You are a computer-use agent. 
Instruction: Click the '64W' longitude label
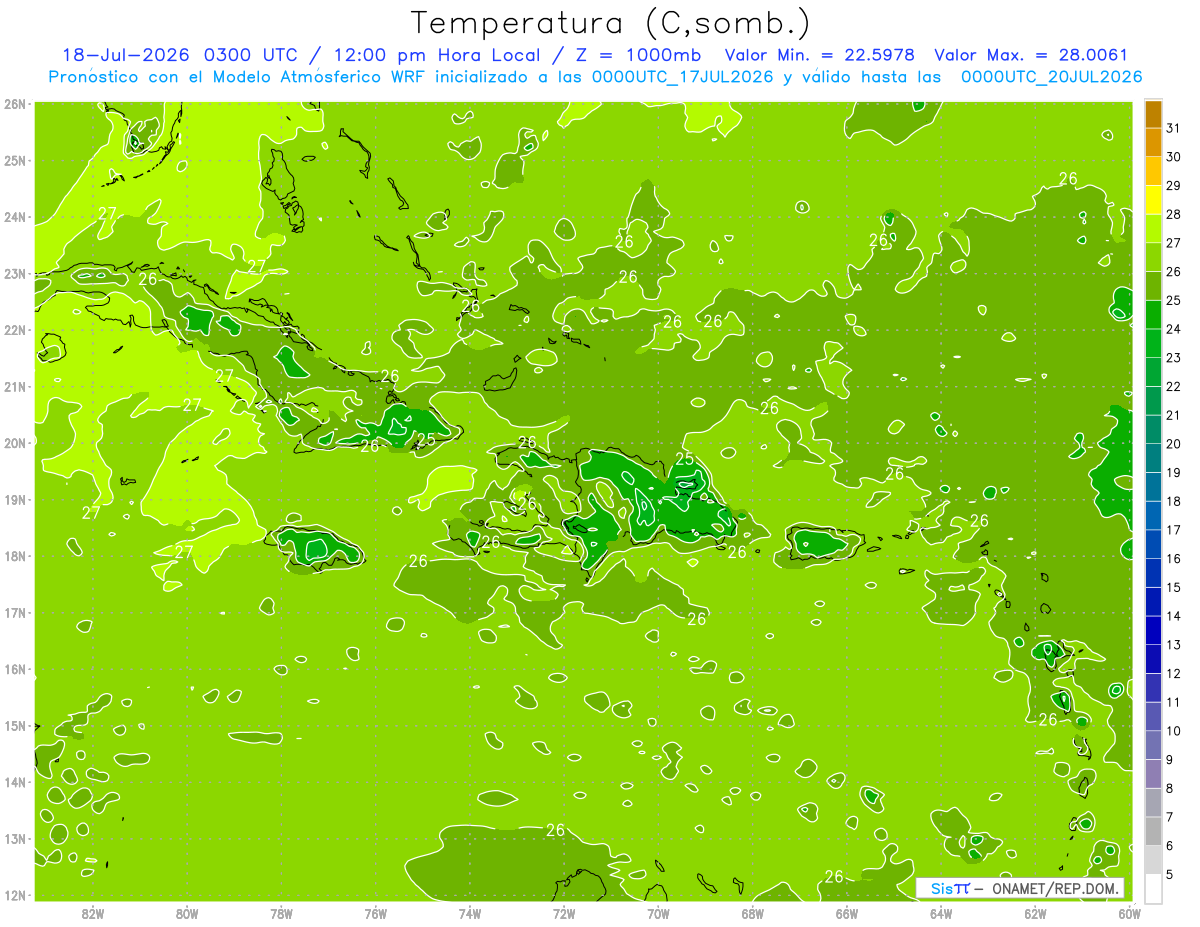pyautogui.click(x=941, y=913)
